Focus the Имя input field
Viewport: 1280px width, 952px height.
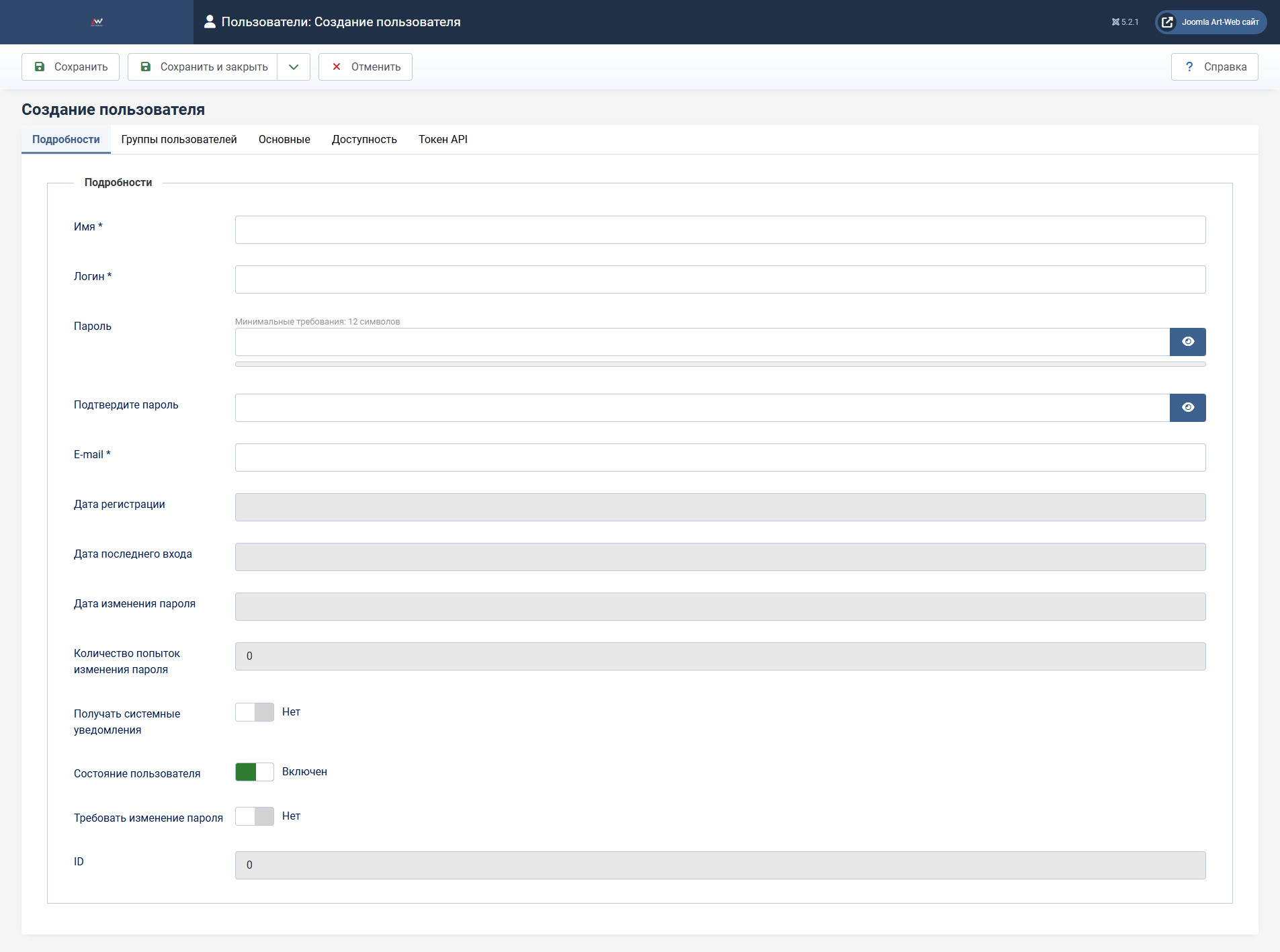point(720,230)
